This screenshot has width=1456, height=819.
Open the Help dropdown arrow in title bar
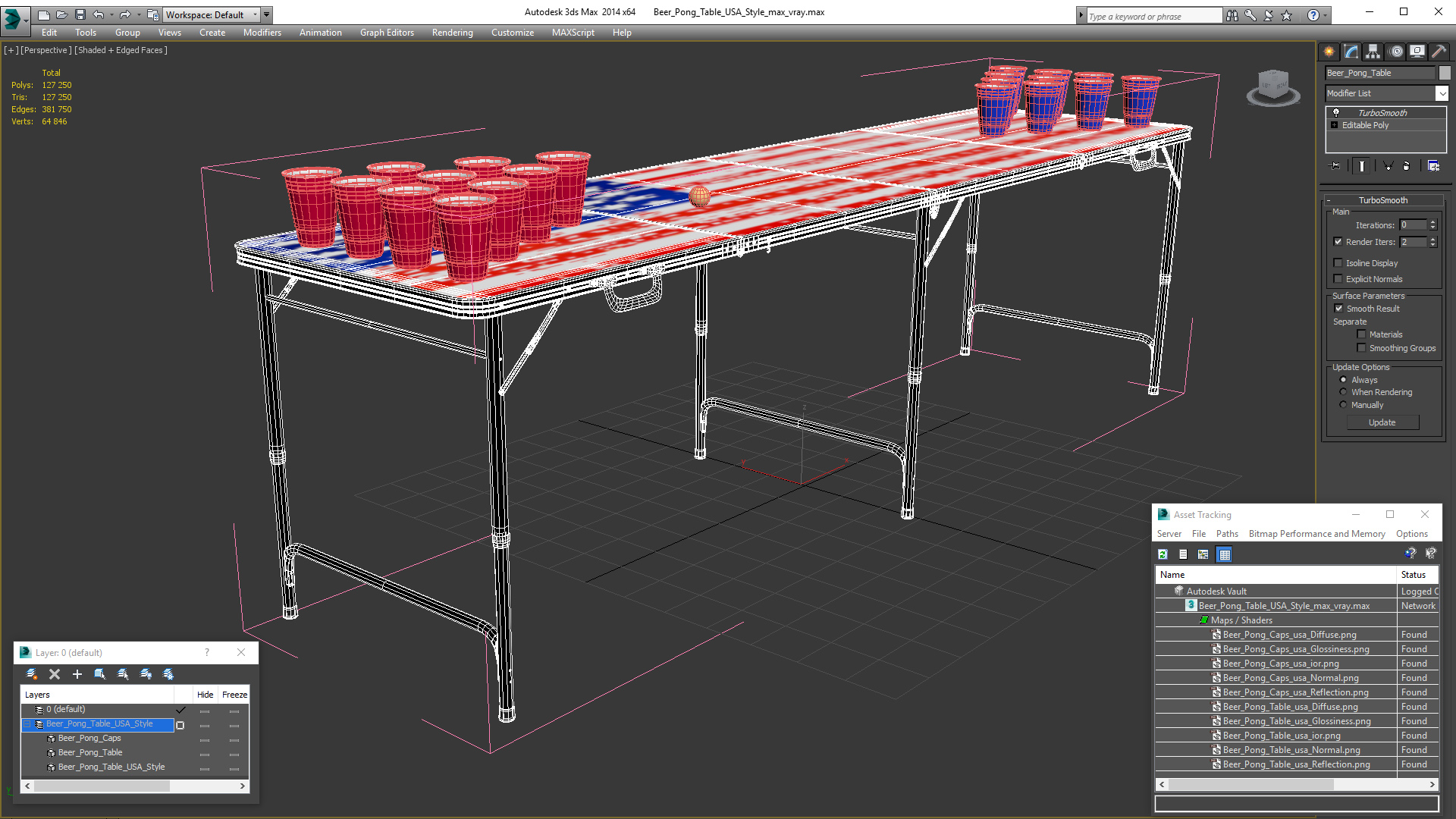pyautogui.click(x=1325, y=15)
